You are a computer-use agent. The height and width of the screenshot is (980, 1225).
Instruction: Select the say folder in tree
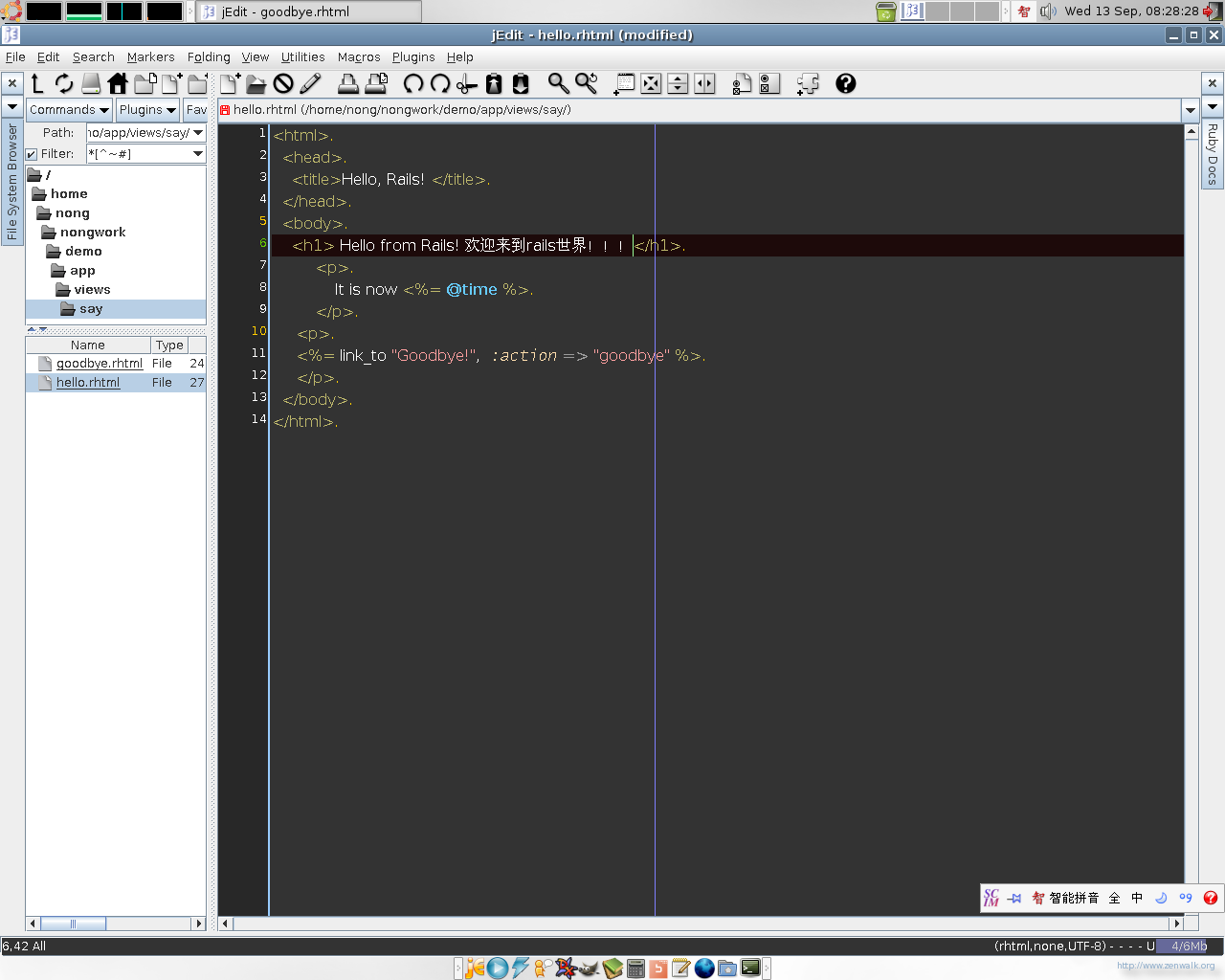tap(91, 309)
